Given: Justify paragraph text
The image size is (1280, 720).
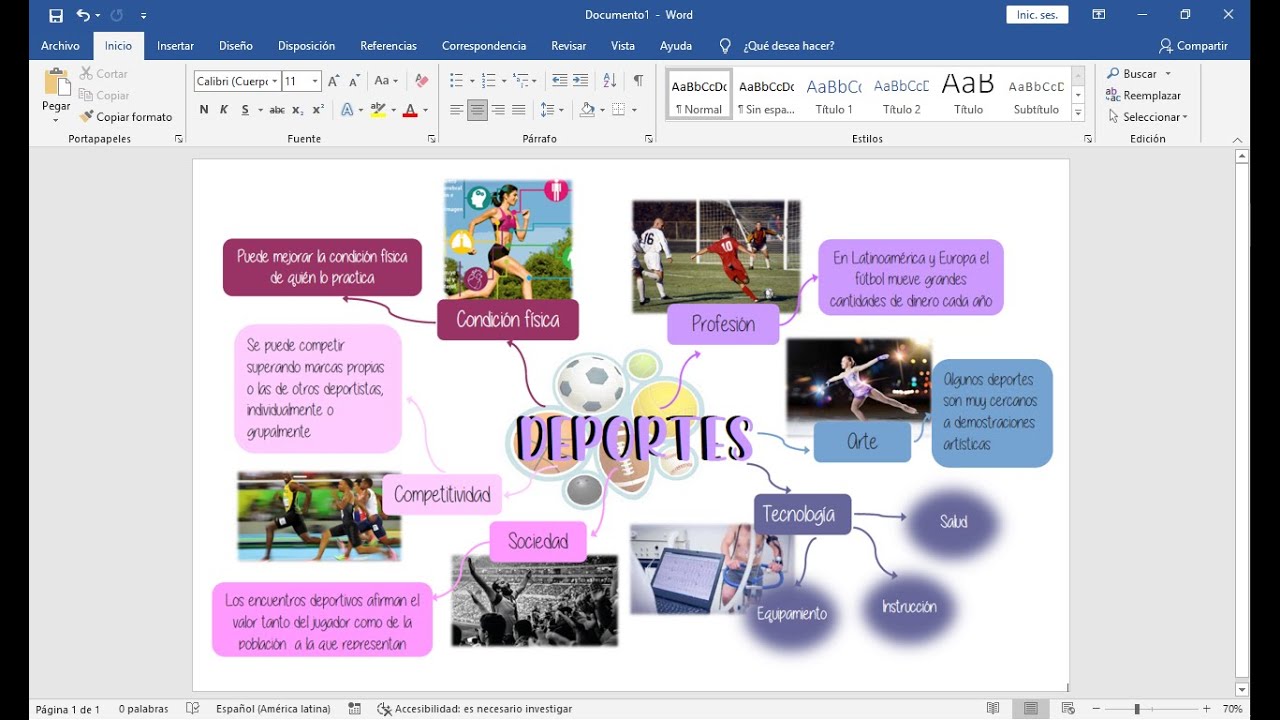Looking at the screenshot, I should [x=518, y=110].
